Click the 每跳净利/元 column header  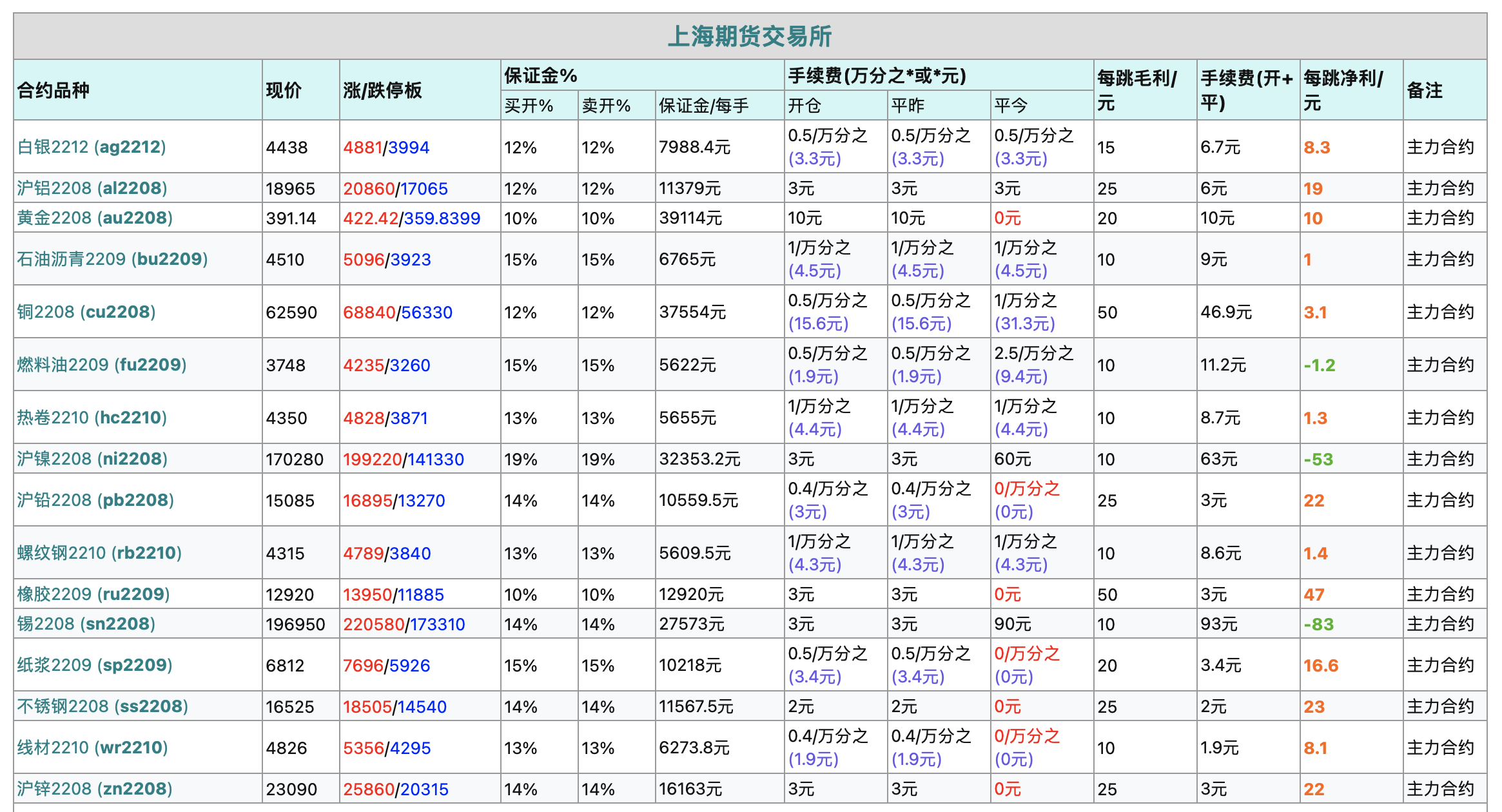point(1343,90)
